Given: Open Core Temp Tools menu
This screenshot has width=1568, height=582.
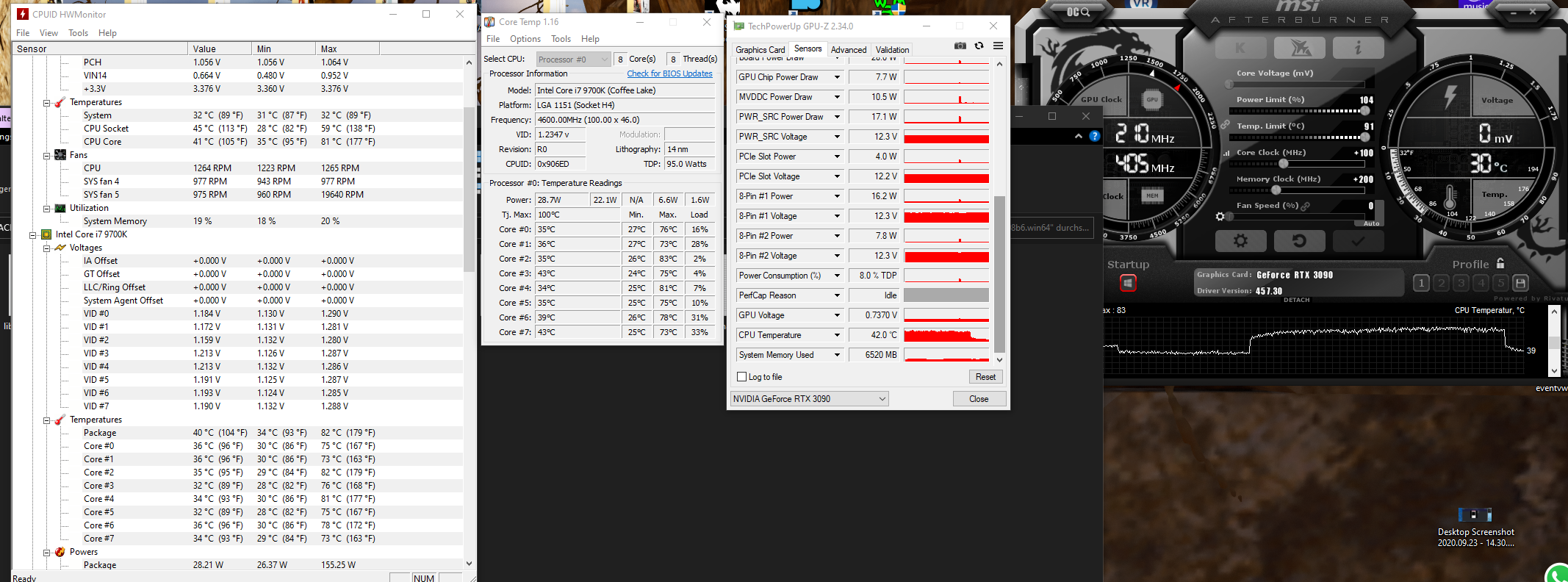Looking at the screenshot, I should tap(561, 39).
